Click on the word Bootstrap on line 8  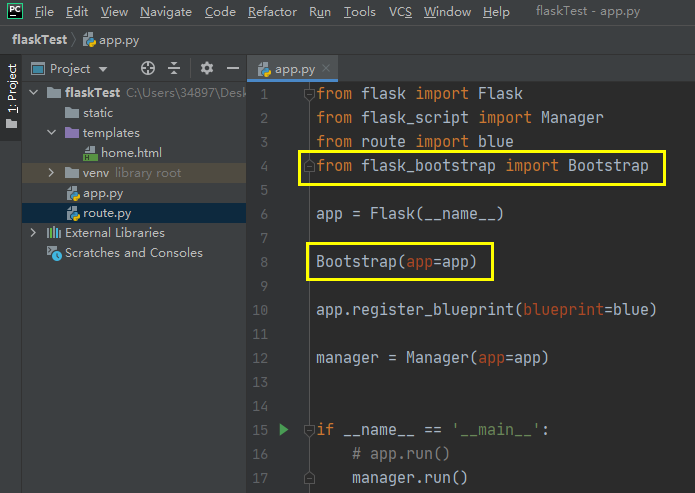[356, 262]
